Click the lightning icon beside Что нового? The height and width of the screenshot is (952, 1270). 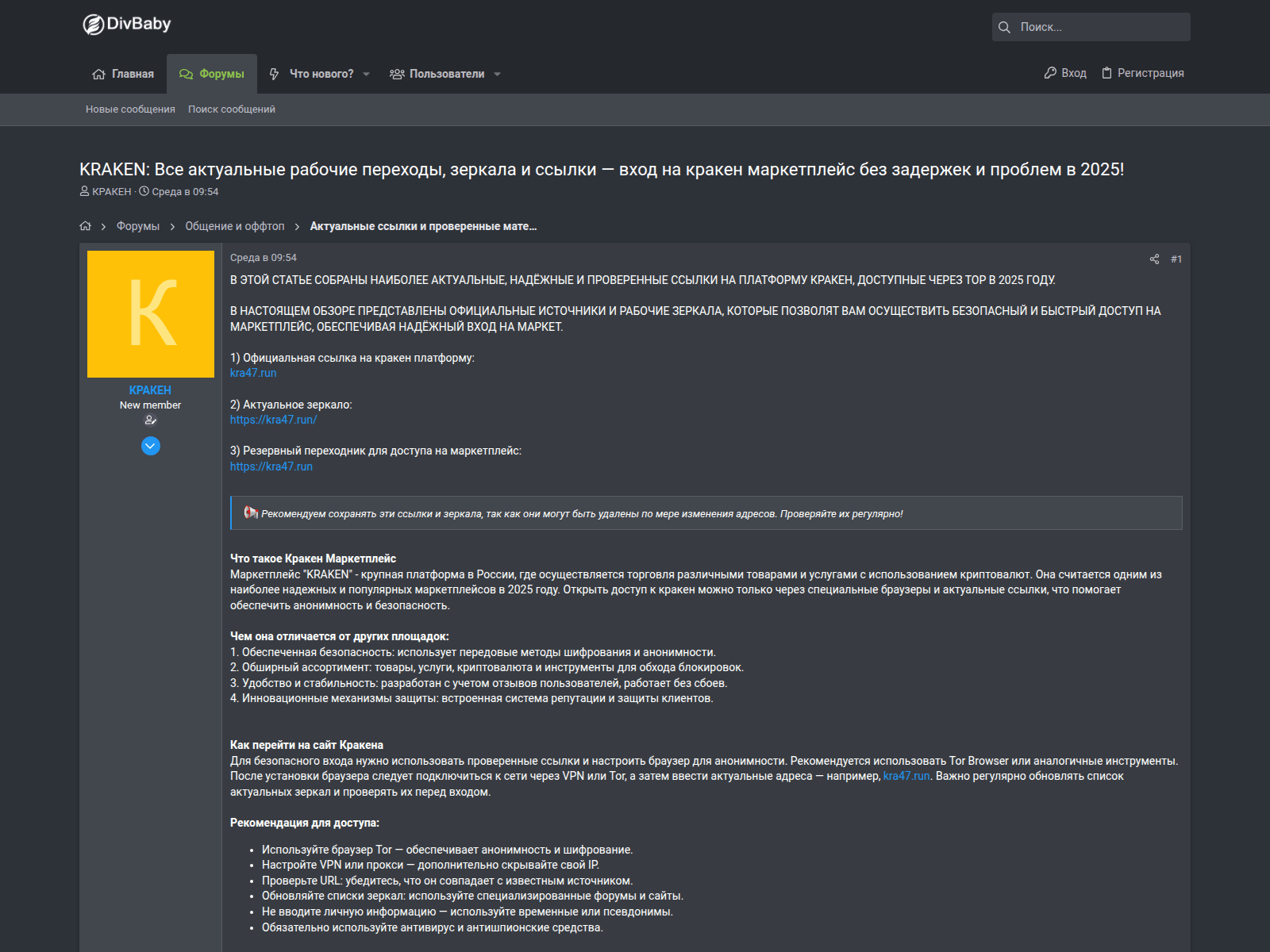[275, 74]
